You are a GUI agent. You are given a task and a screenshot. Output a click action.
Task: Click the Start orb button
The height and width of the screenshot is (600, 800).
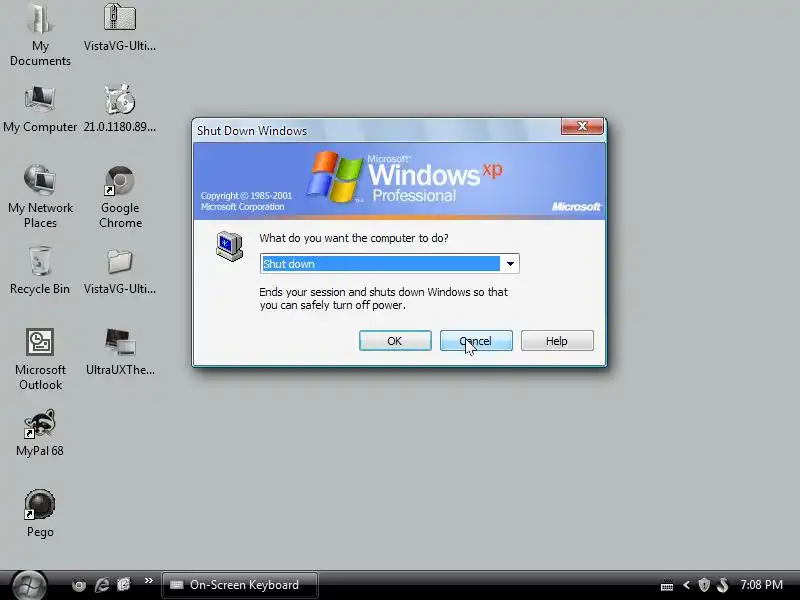pyautogui.click(x=29, y=585)
